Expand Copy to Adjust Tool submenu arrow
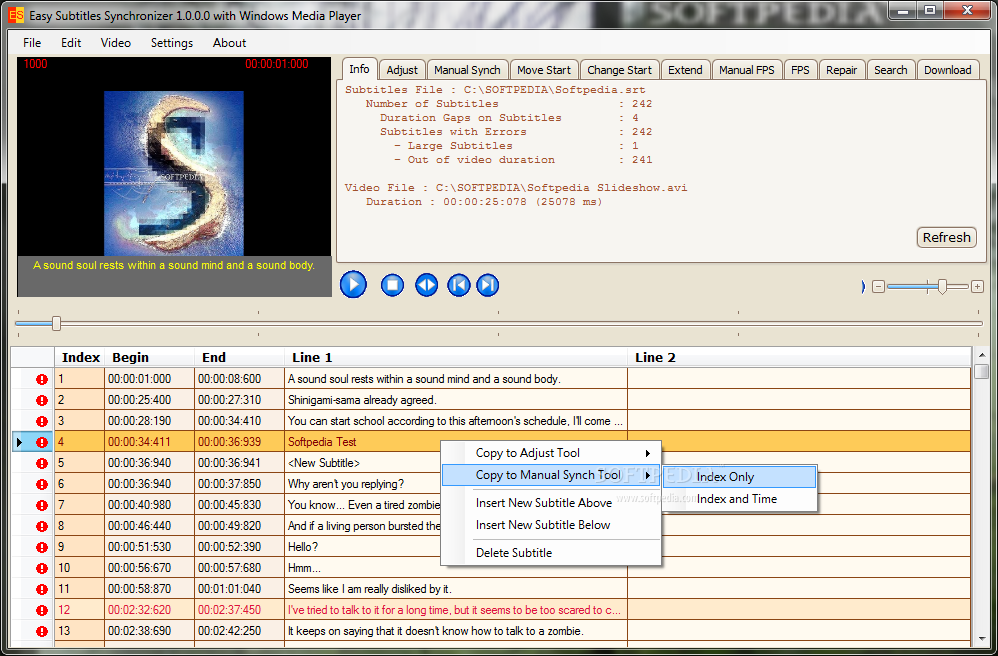 647,453
